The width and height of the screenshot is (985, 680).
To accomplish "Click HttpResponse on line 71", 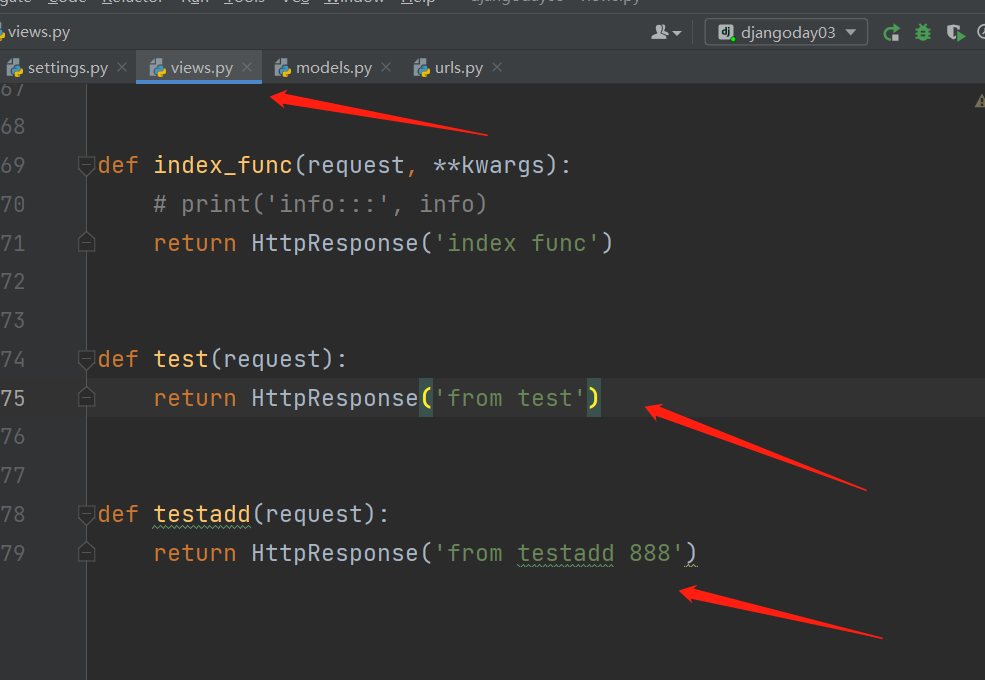I will (335, 243).
